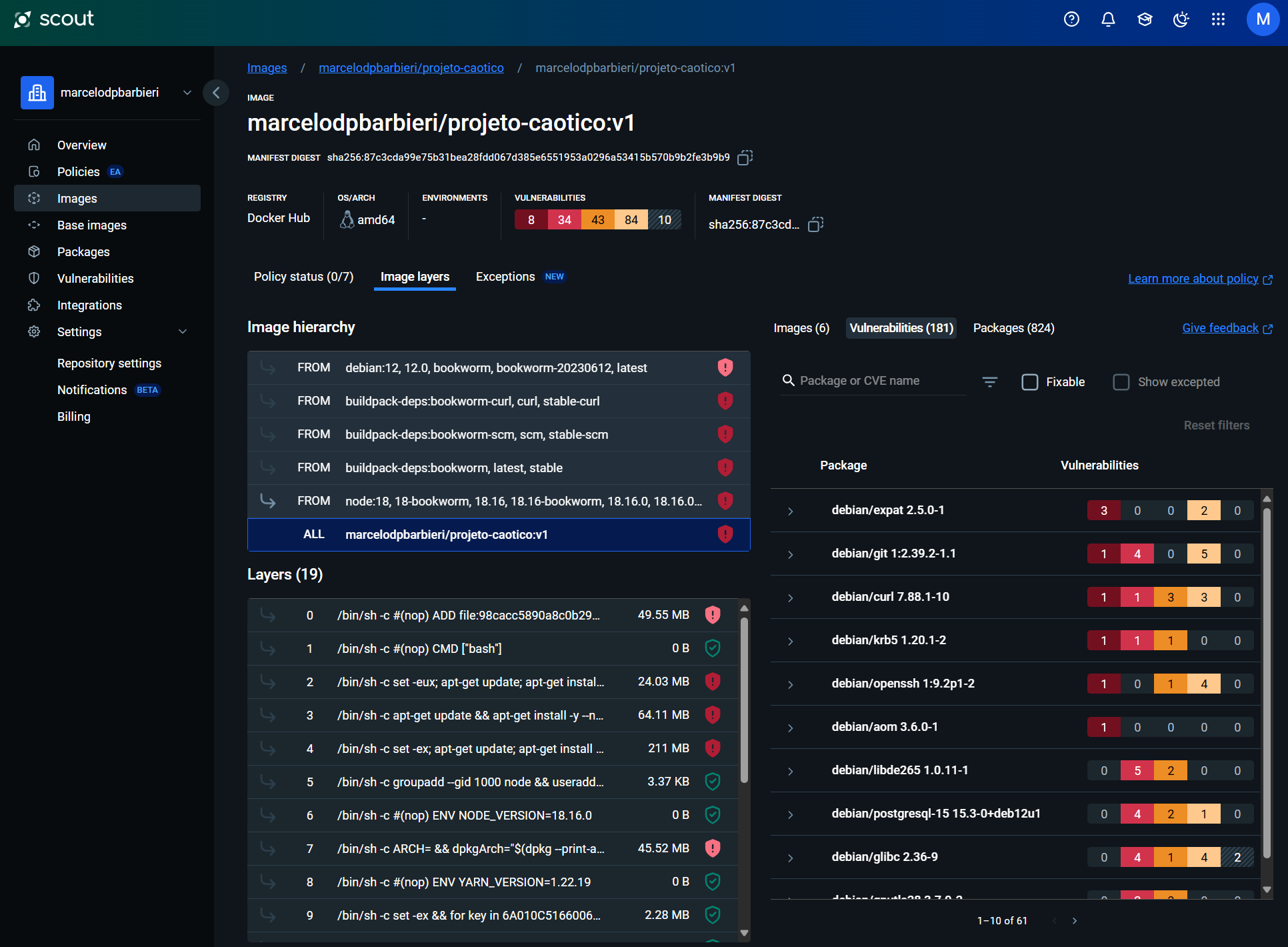
Task: Switch to Policy status tab
Action: click(x=303, y=277)
